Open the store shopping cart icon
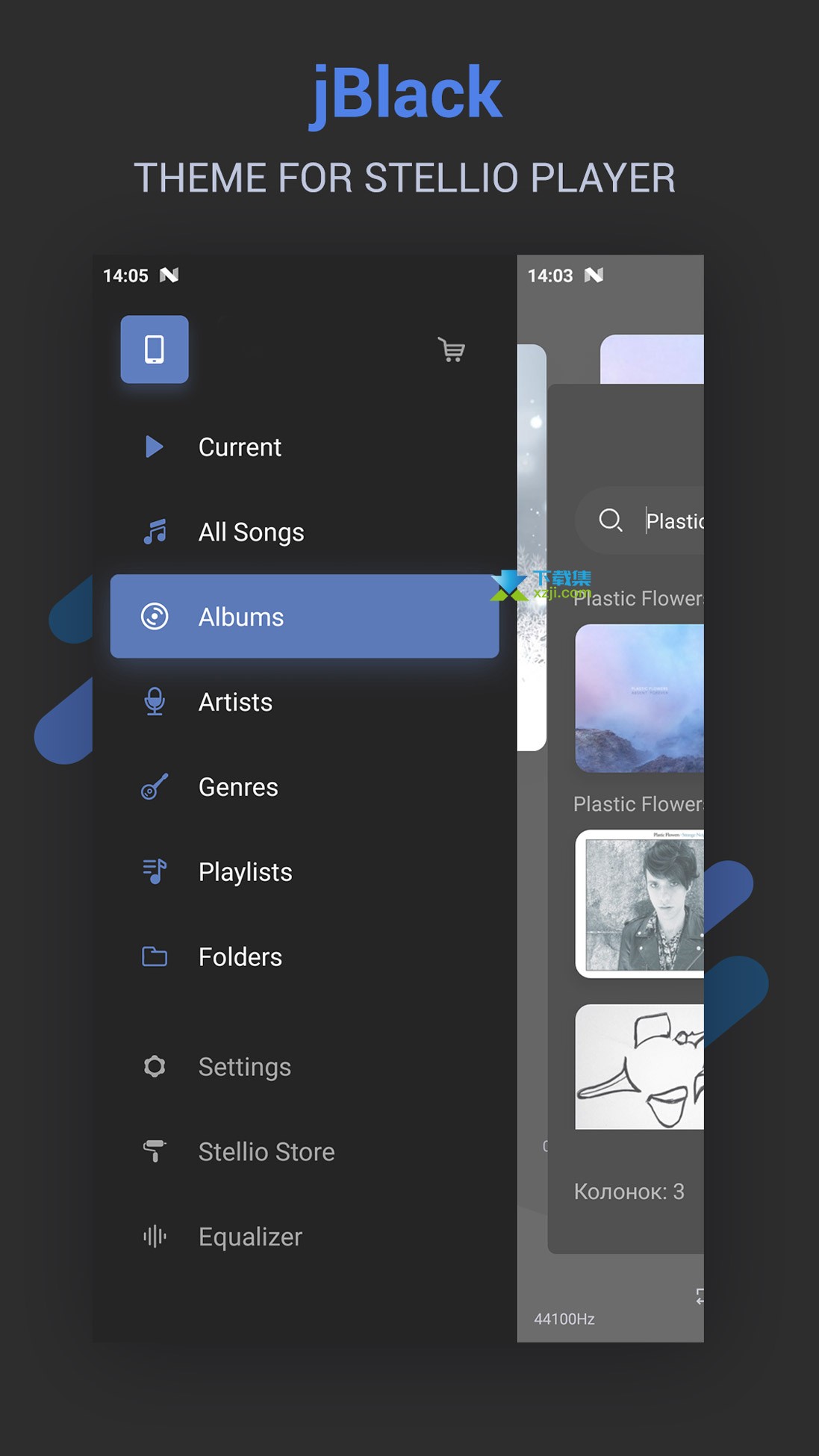Viewport: 819px width, 1456px height. pos(452,349)
